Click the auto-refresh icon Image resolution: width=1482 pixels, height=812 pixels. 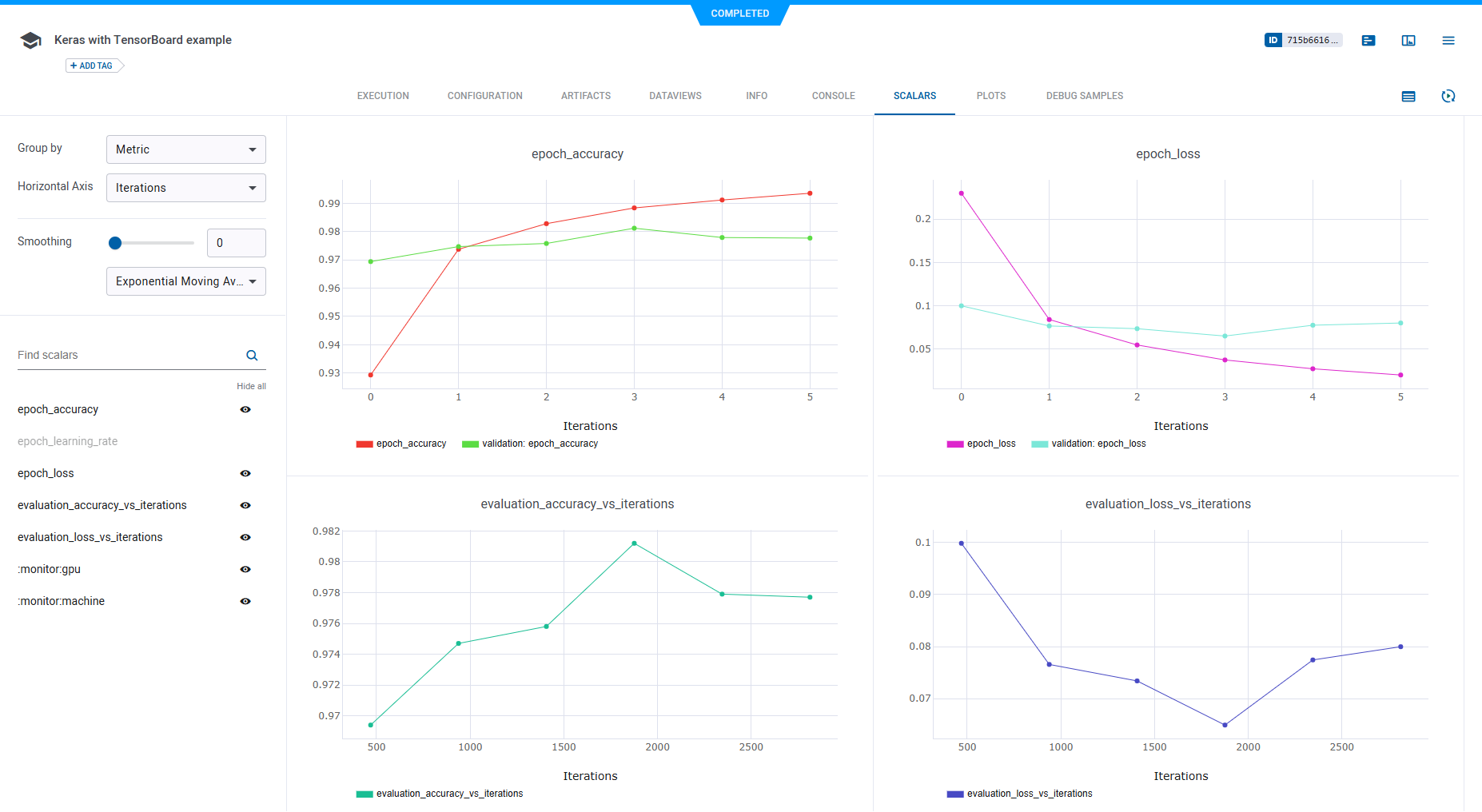tap(1449, 96)
